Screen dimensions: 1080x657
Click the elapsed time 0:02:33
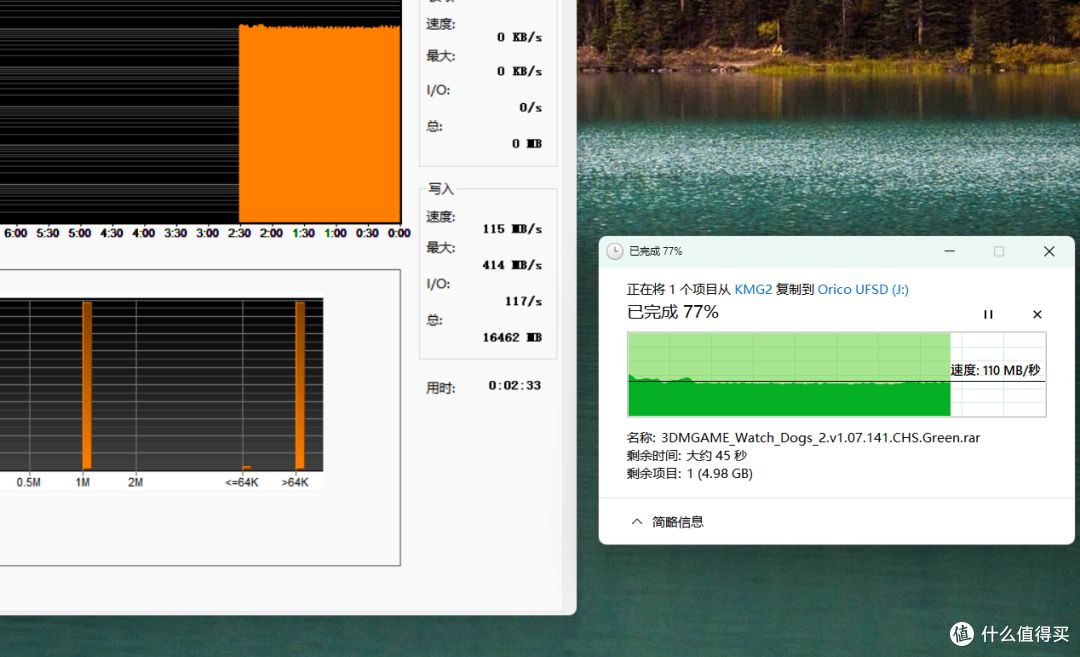(515, 385)
